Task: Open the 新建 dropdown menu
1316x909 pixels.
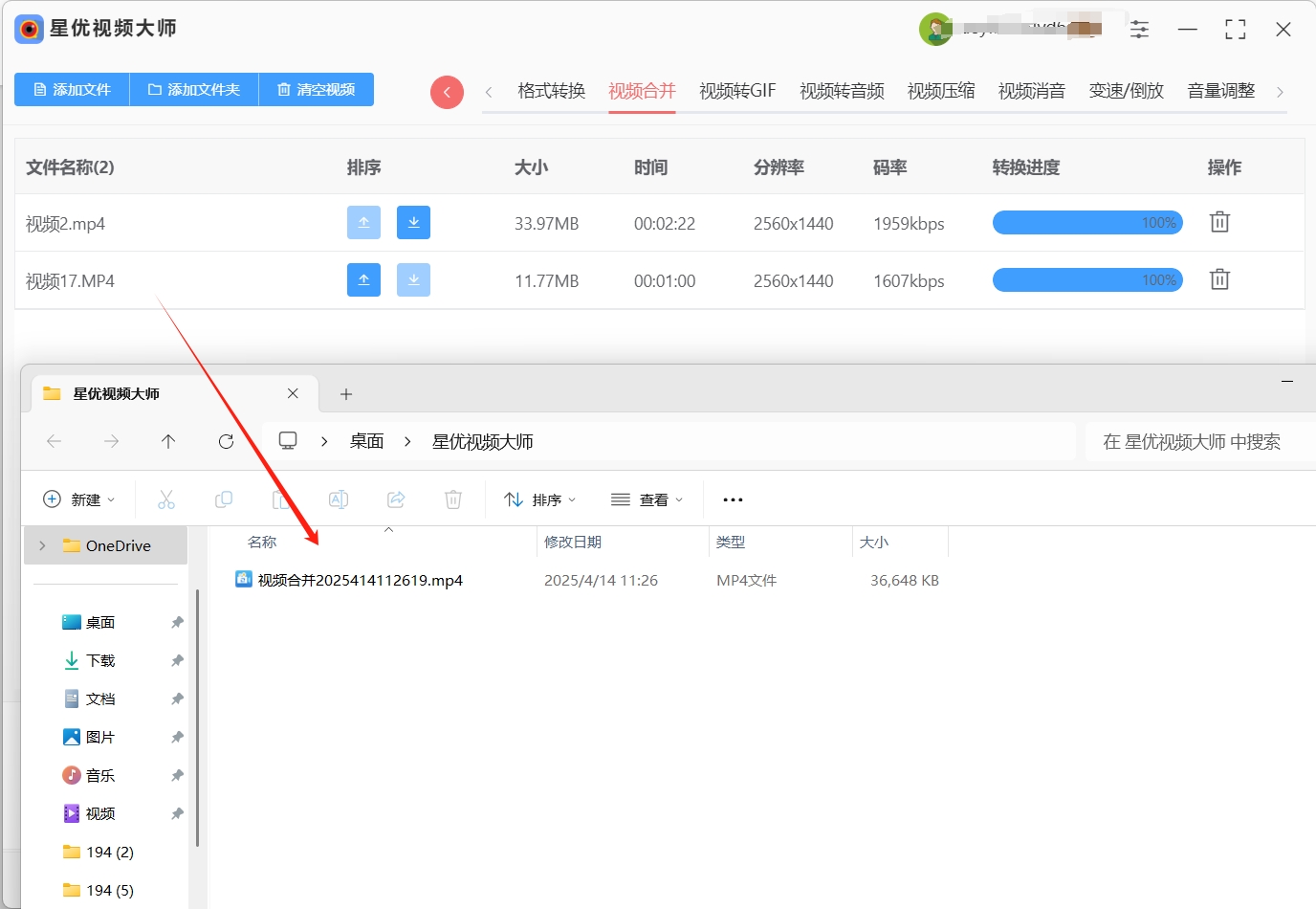Action: (x=79, y=499)
